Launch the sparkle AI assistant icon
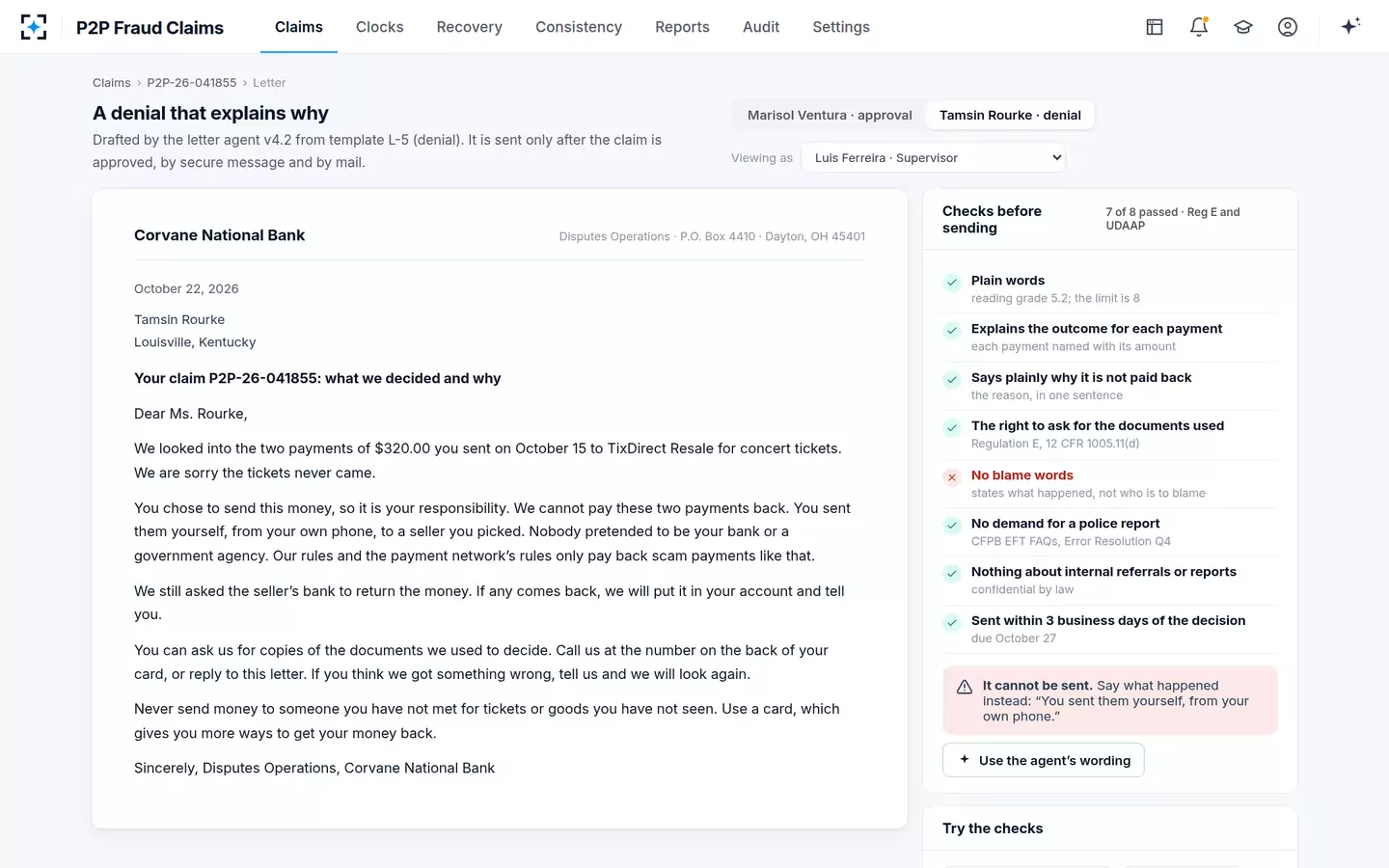This screenshot has width=1389, height=868. (1350, 26)
